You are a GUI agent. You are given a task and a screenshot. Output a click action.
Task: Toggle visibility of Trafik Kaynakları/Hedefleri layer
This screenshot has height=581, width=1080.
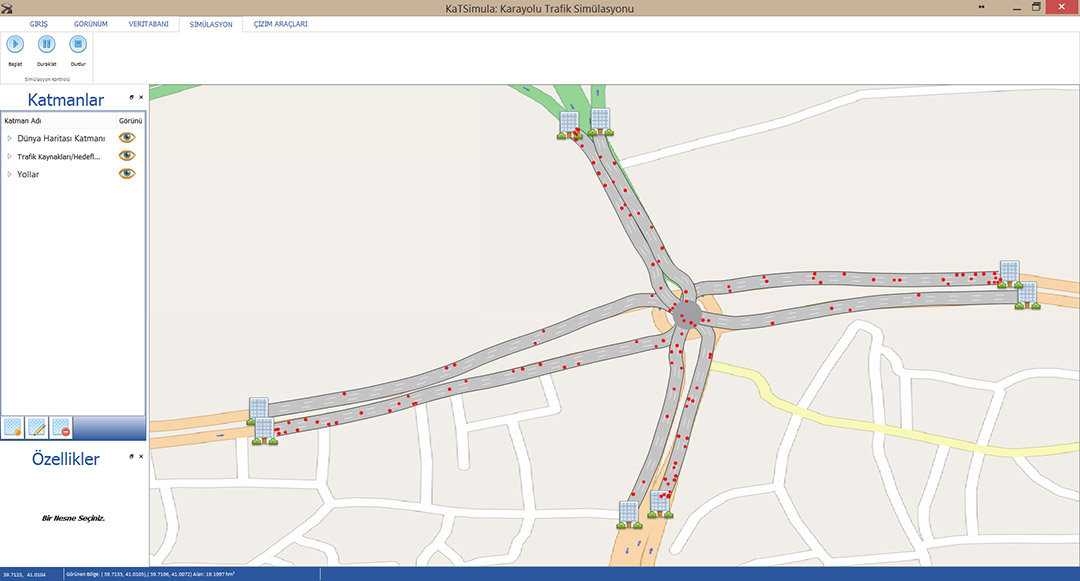126,156
